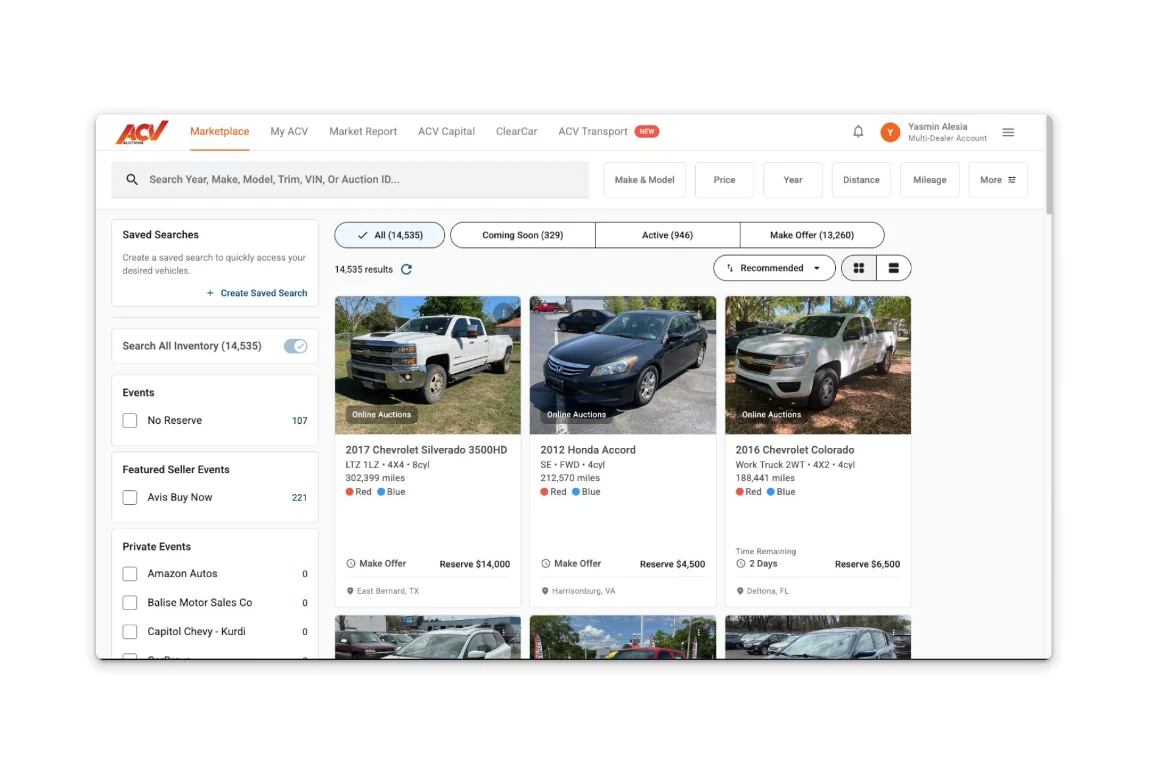
Task: Open the black Honda Accord photo
Action: [x=623, y=365]
